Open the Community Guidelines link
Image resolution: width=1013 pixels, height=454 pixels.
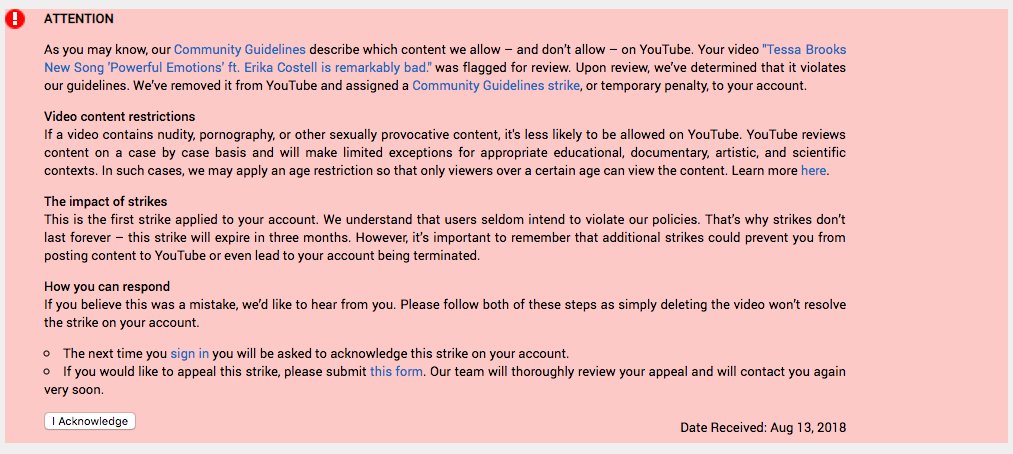pos(240,49)
